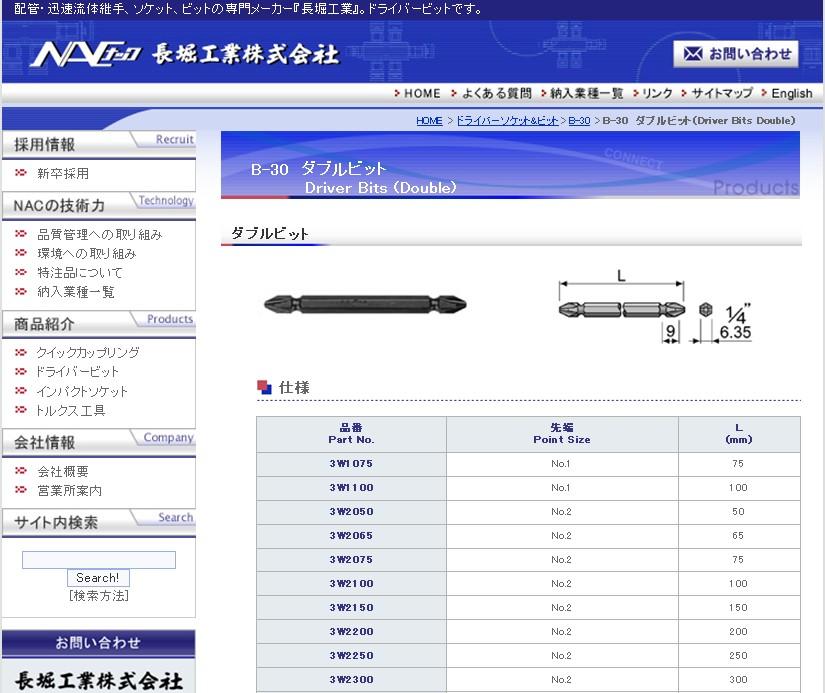The height and width of the screenshot is (693, 825).
Task: Click the site search input field
Action: click(x=99, y=560)
